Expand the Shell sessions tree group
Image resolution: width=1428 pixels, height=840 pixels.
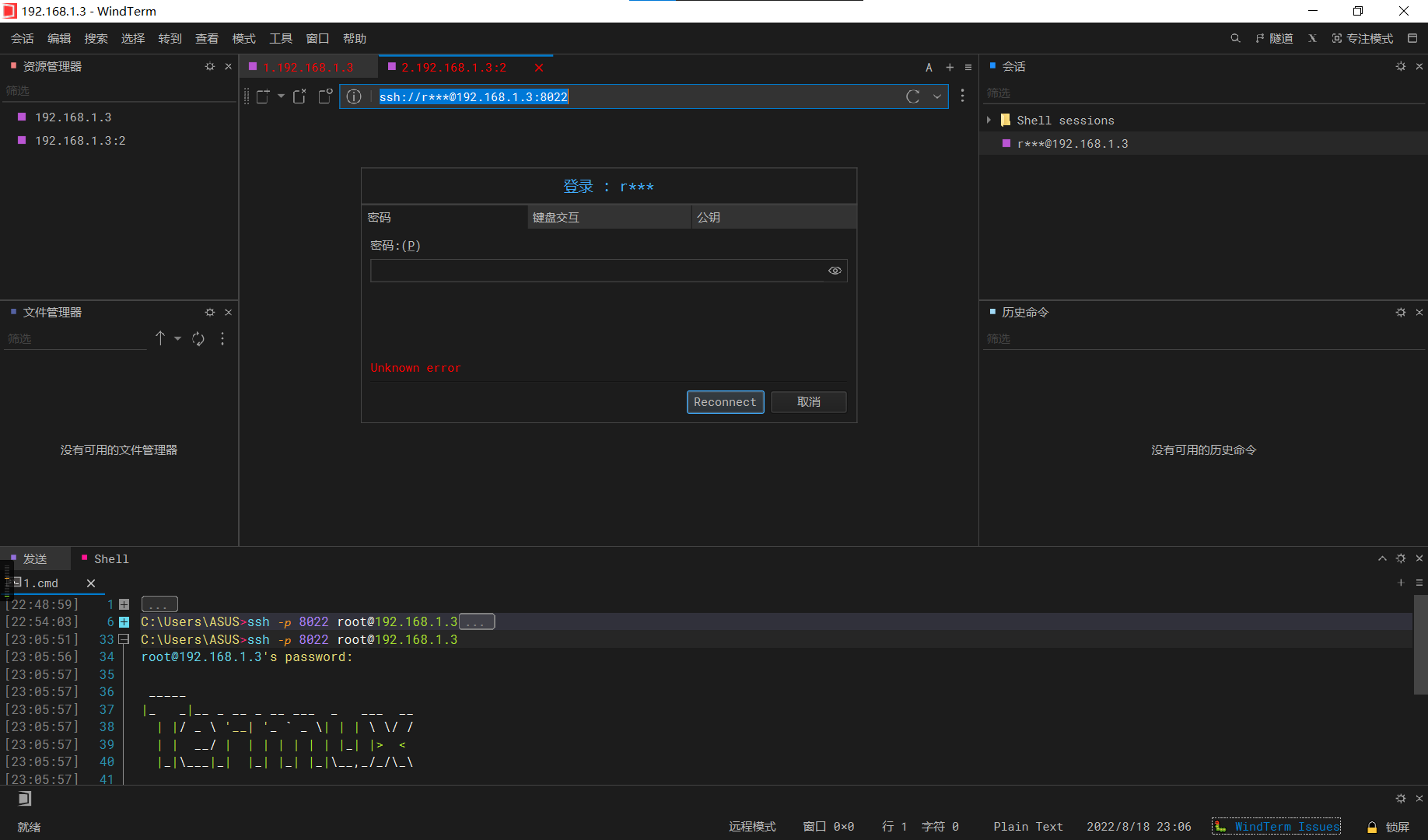tap(989, 120)
